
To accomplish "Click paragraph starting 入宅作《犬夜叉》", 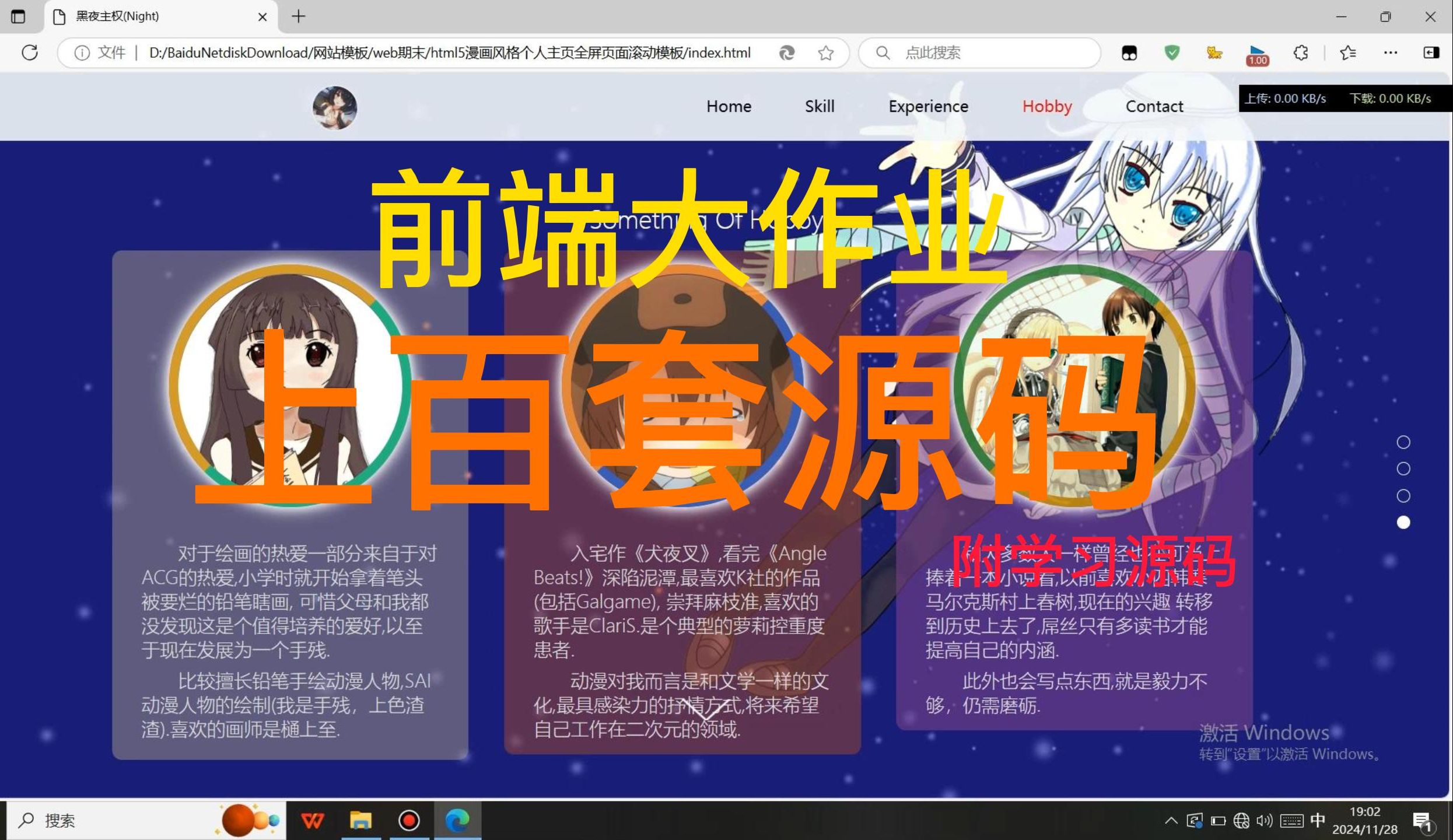I will coord(681,601).
